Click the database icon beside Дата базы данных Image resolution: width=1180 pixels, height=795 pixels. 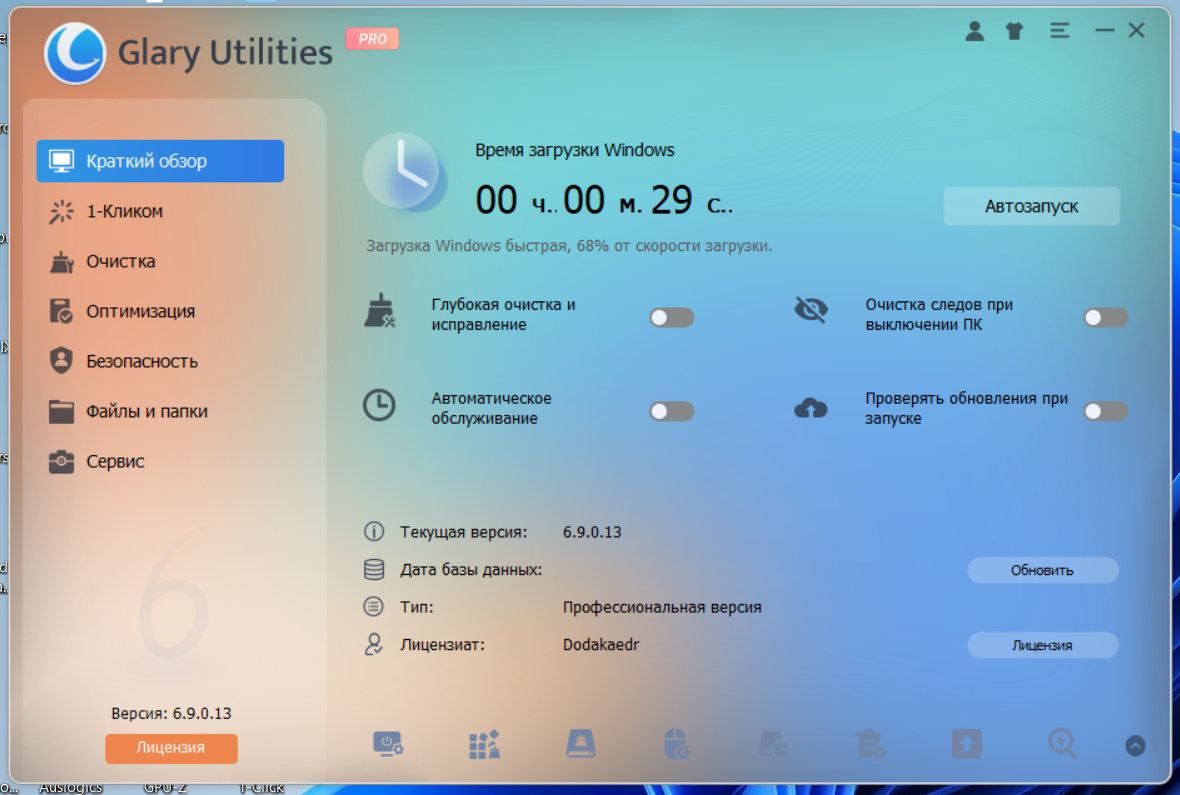point(374,569)
